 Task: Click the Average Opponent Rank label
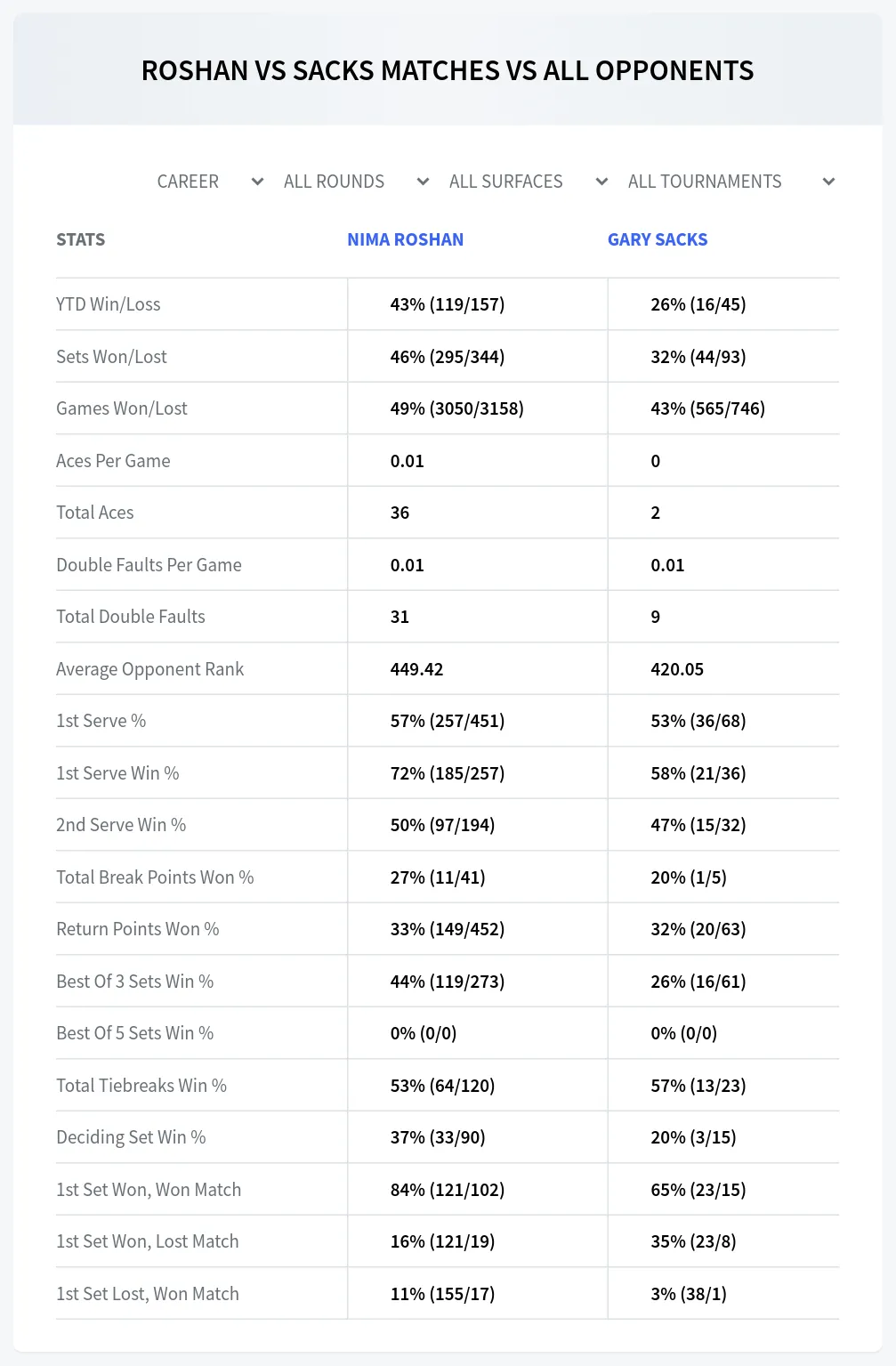click(149, 669)
